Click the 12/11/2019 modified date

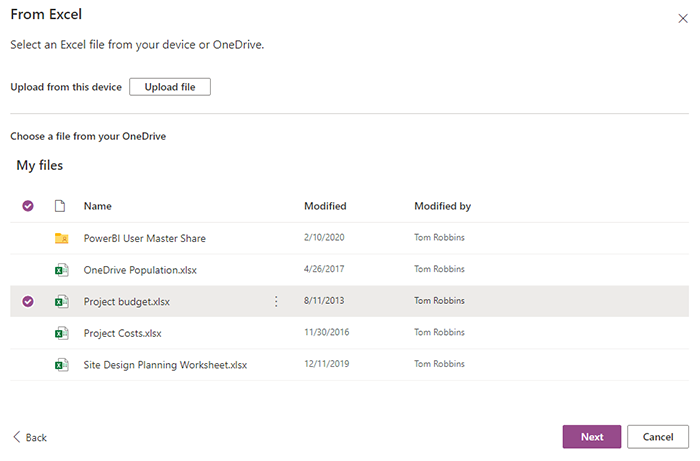[x=327, y=364]
